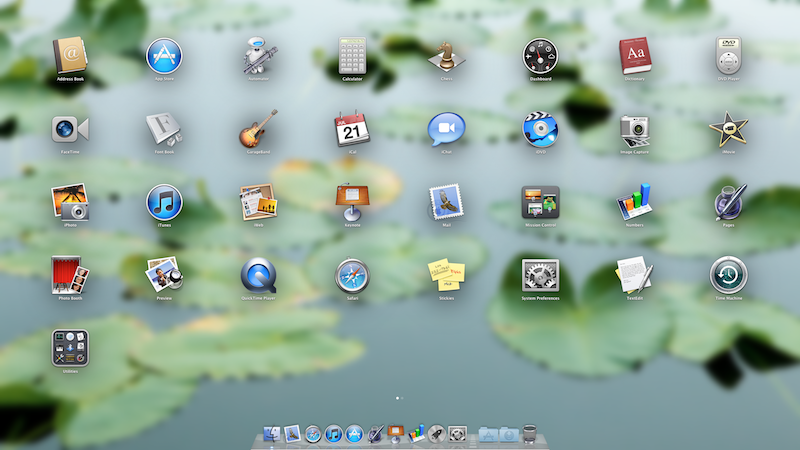Open Keynote from the Launchpad grid
800x450 pixels.
click(353, 202)
